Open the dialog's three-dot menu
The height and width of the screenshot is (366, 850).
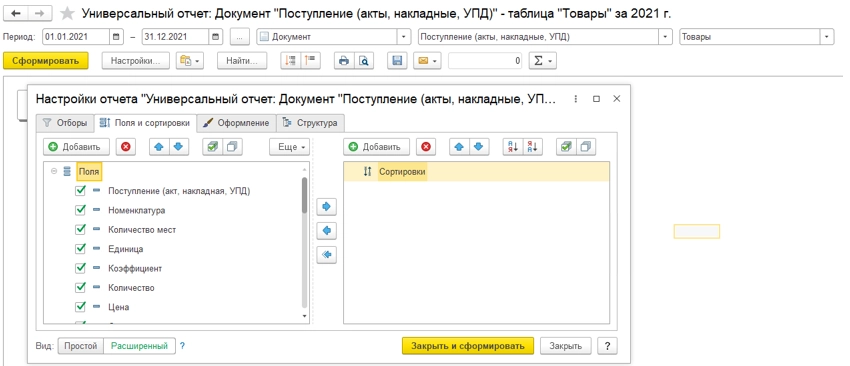576,99
